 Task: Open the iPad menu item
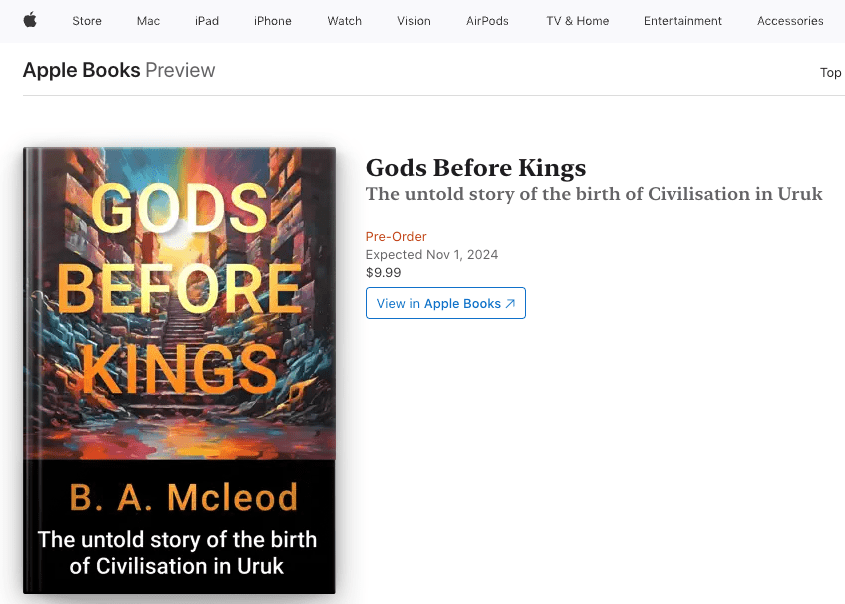(207, 21)
